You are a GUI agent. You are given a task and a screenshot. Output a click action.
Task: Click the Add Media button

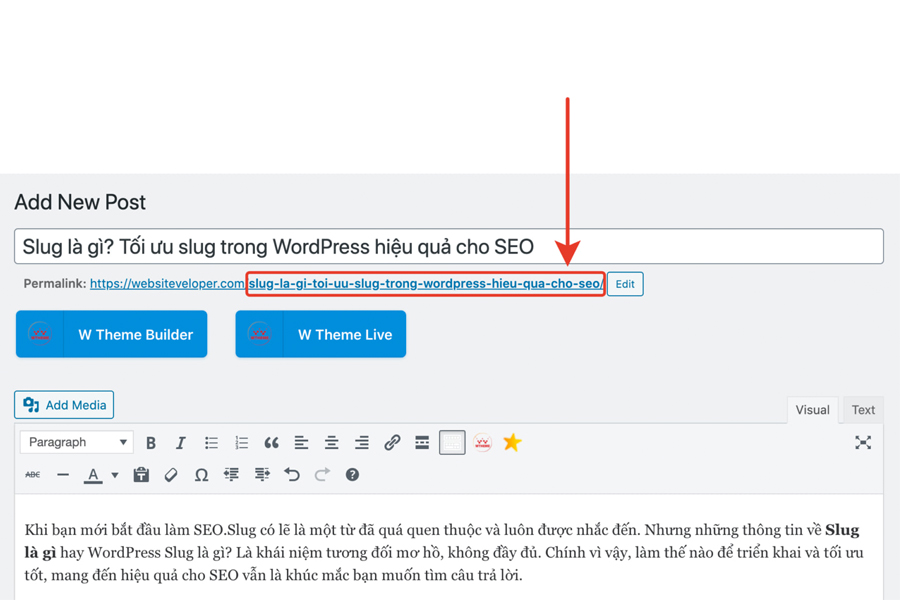pos(64,405)
